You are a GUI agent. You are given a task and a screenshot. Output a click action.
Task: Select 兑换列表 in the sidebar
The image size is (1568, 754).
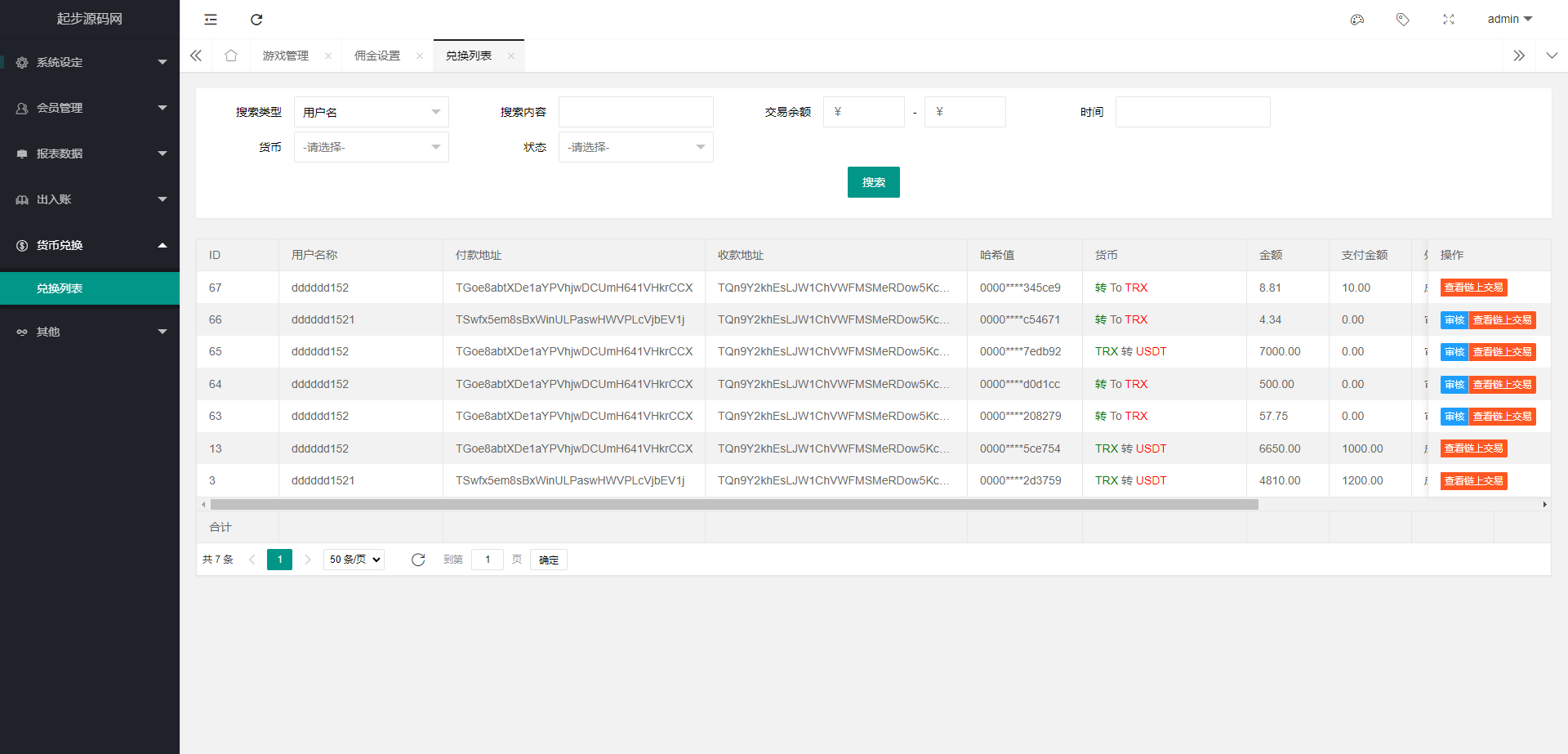[x=60, y=288]
